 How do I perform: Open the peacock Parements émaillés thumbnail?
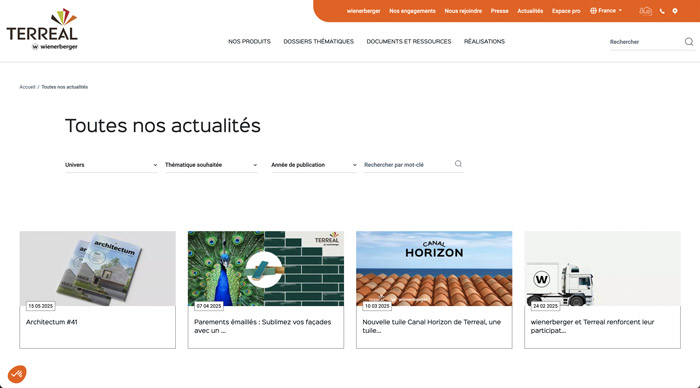(x=266, y=268)
